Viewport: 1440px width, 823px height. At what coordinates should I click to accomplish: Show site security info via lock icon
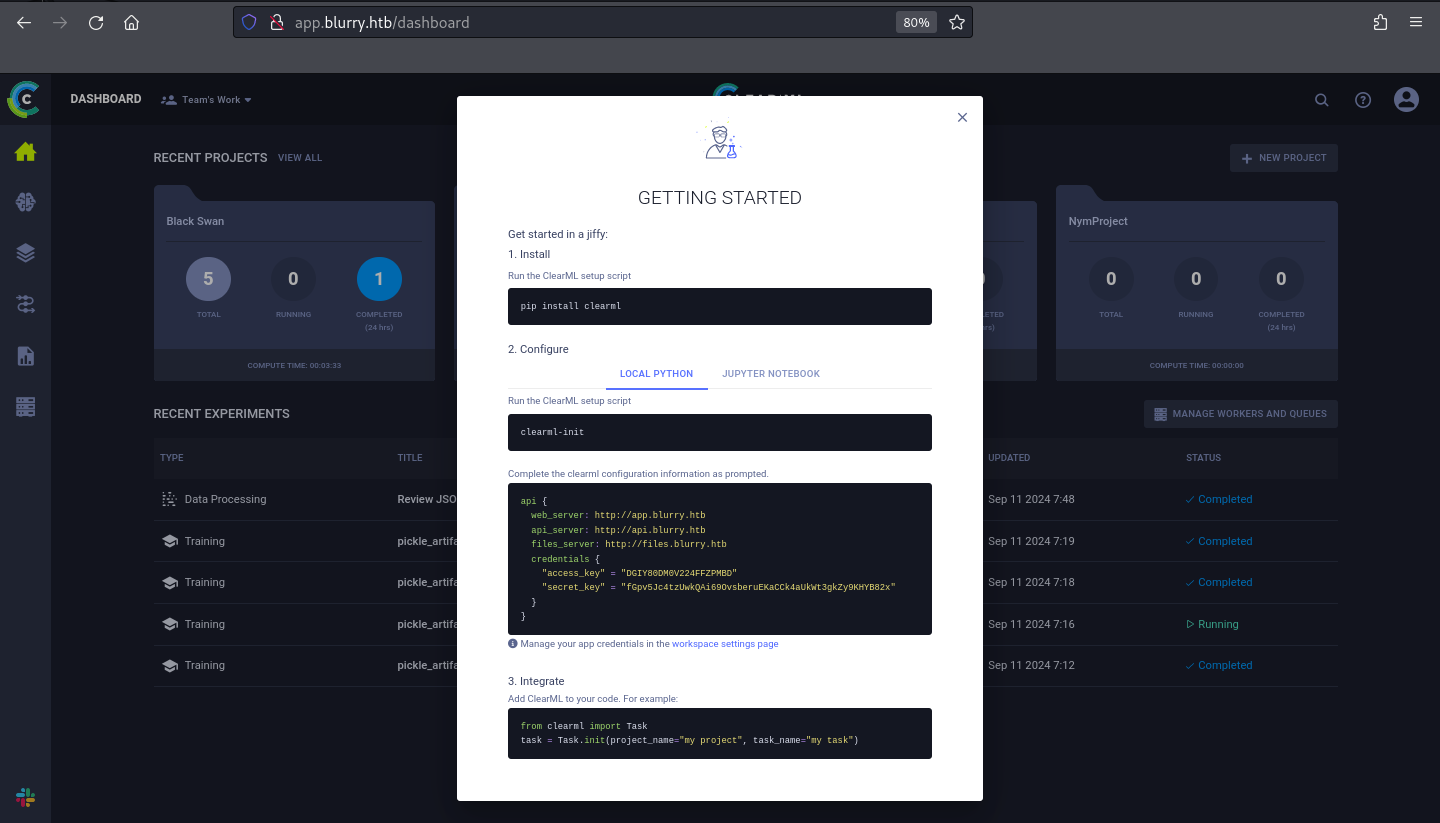coord(278,22)
